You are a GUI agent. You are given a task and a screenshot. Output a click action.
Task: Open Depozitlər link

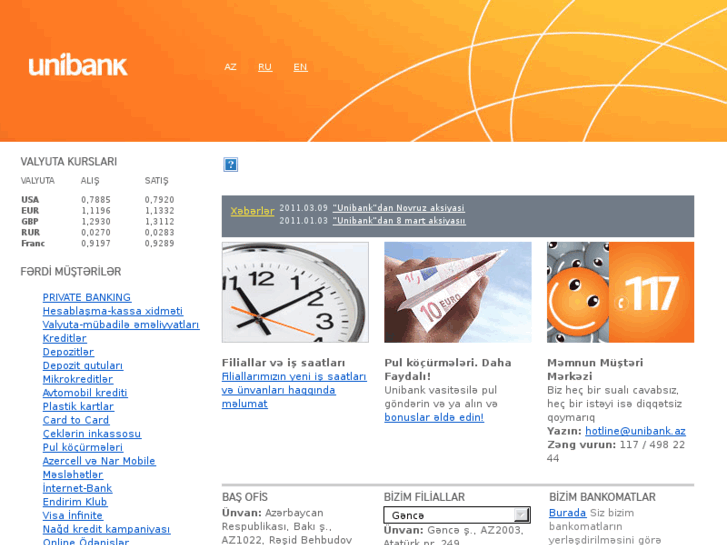pos(68,352)
